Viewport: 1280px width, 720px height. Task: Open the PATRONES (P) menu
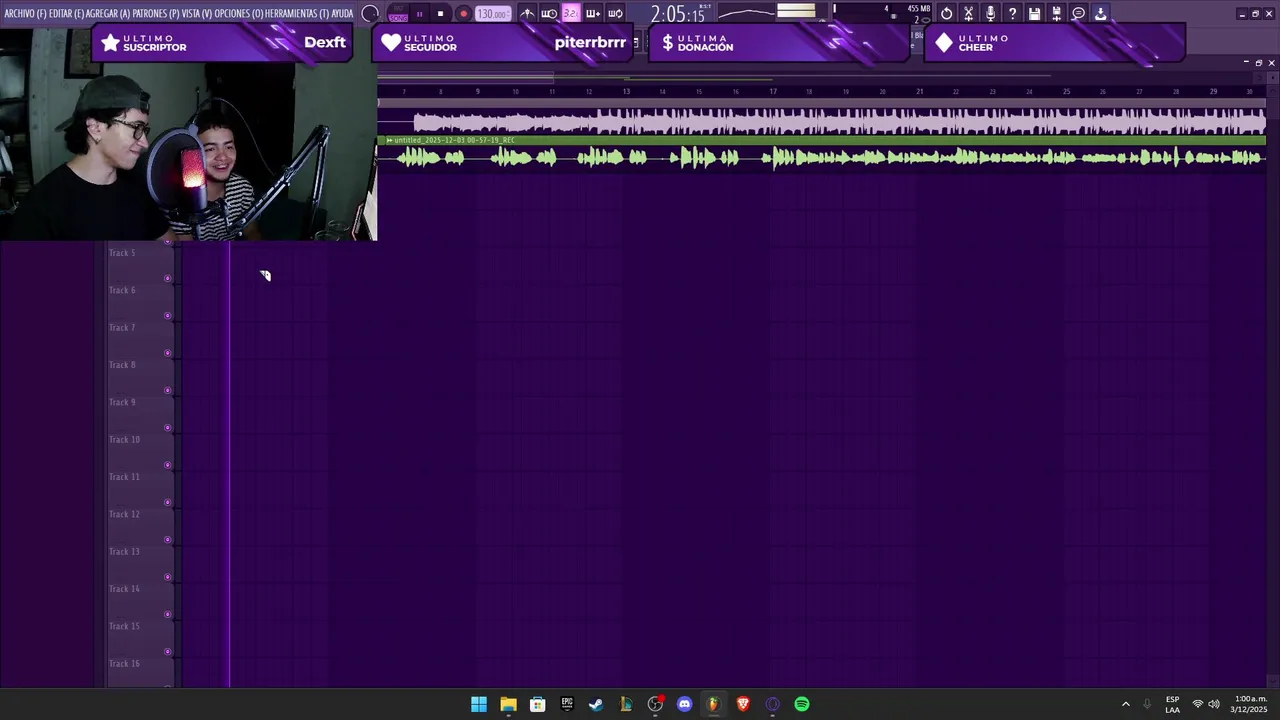[156, 14]
